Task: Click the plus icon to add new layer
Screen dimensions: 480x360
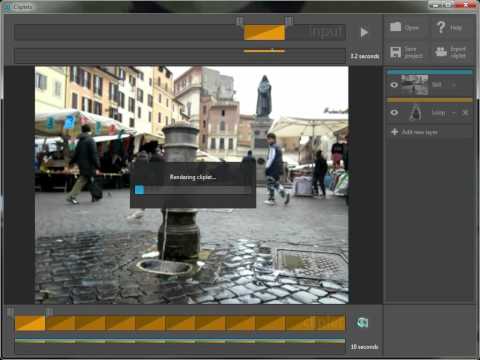Action: click(x=394, y=132)
